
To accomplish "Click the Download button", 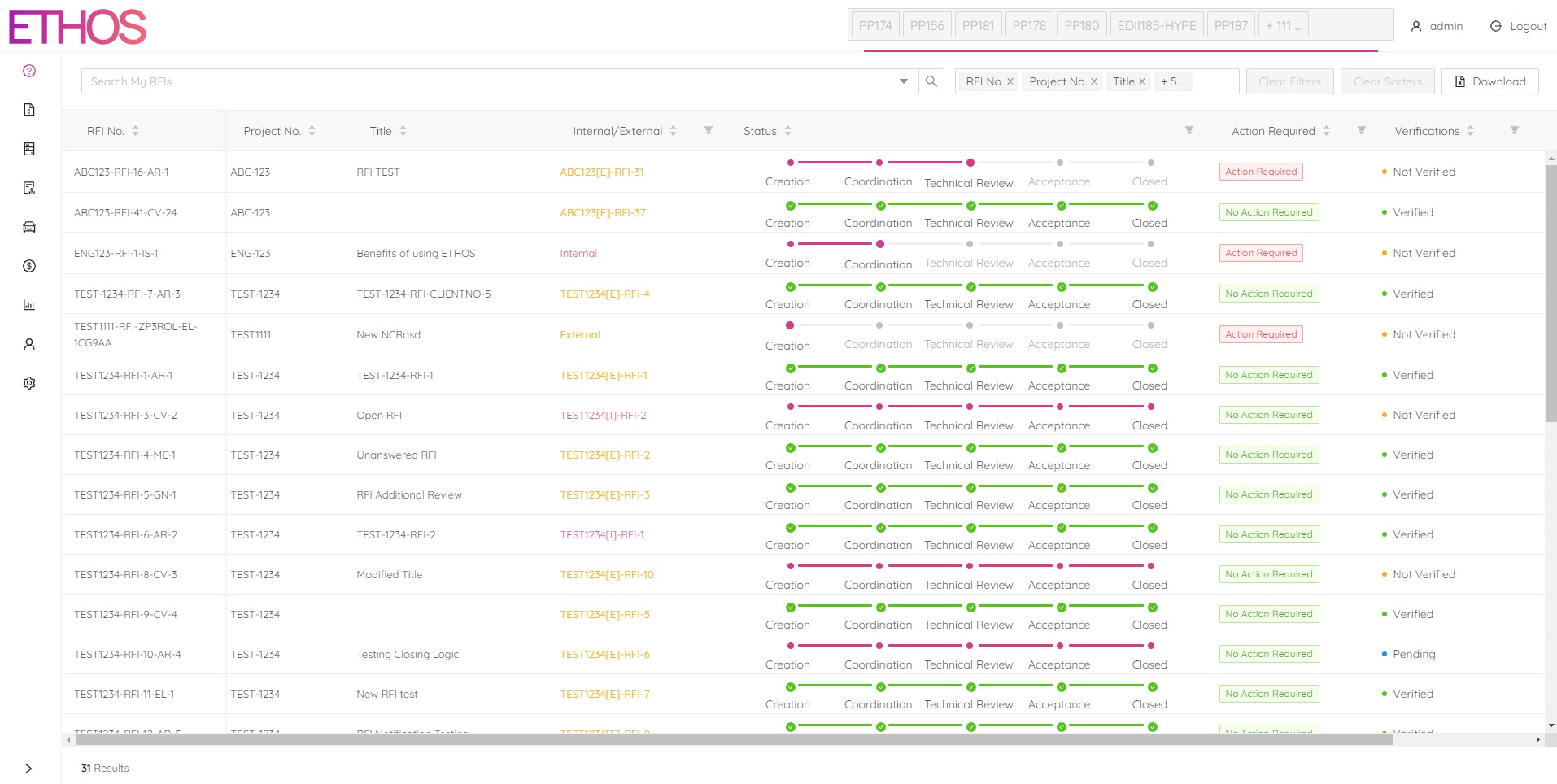I will (x=1489, y=81).
